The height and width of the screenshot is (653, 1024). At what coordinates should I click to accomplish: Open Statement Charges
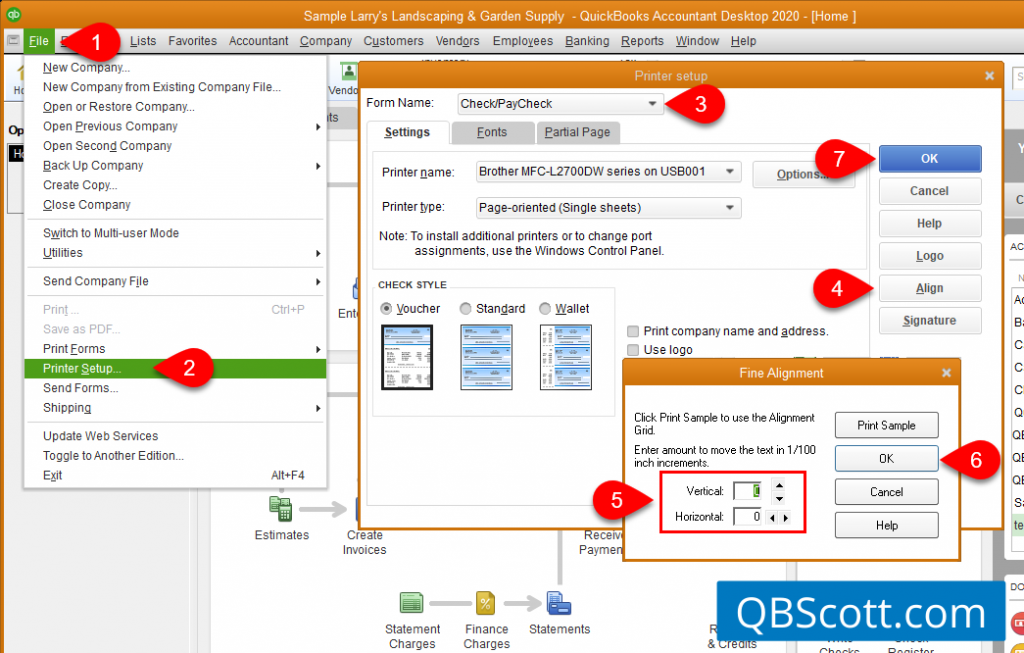(x=412, y=604)
